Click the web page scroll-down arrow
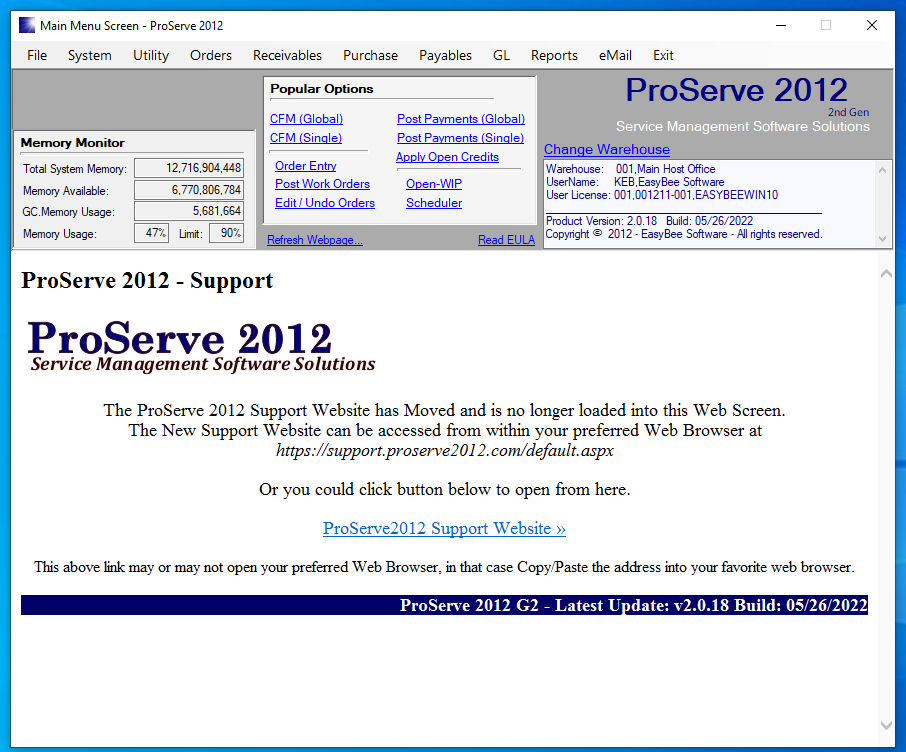The image size is (906, 752). pyautogui.click(x=886, y=725)
